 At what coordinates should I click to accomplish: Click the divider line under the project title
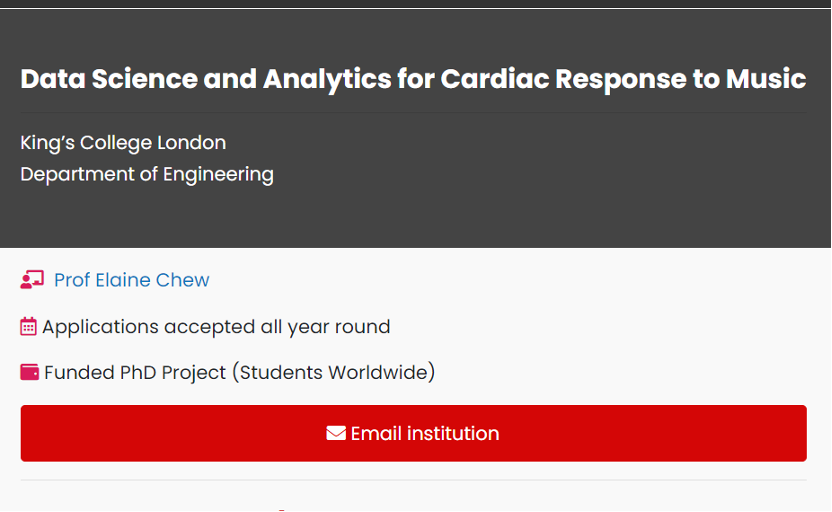point(413,114)
